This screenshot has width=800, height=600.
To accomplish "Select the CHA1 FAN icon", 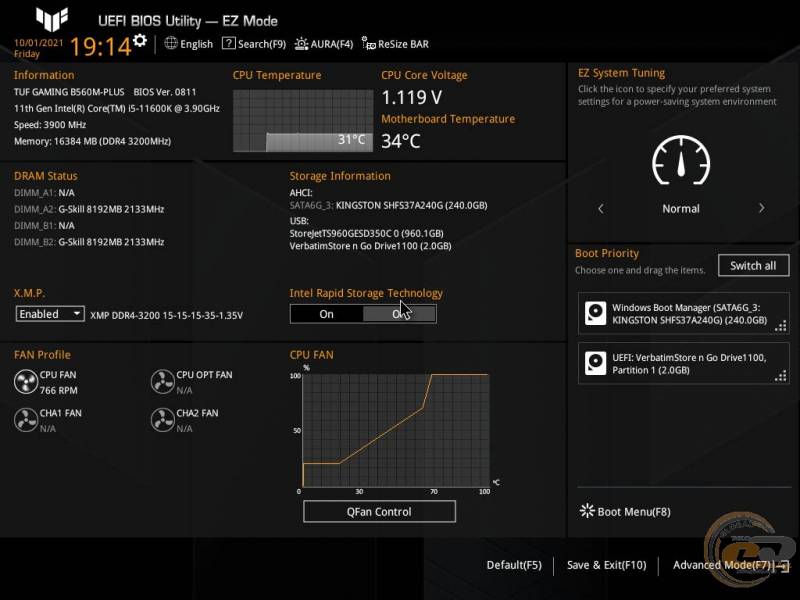I will click(26, 420).
